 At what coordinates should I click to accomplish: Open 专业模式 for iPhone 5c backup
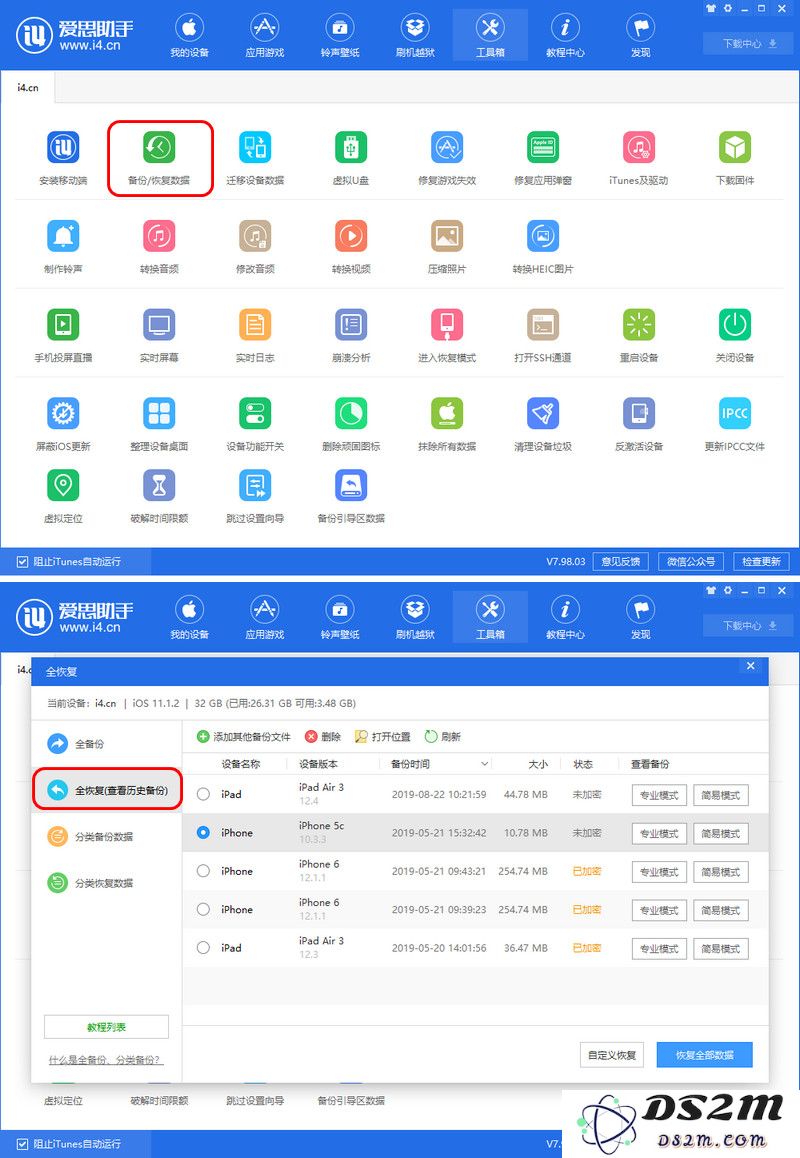click(x=659, y=834)
